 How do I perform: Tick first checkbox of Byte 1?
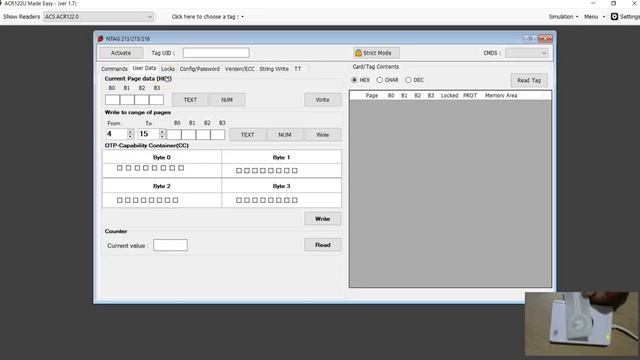(239, 171)
